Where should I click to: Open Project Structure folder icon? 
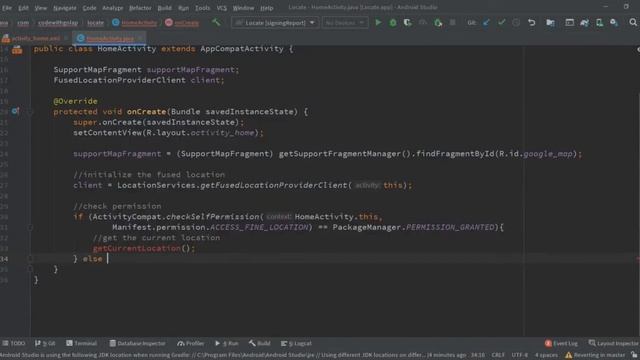(550, 22)
